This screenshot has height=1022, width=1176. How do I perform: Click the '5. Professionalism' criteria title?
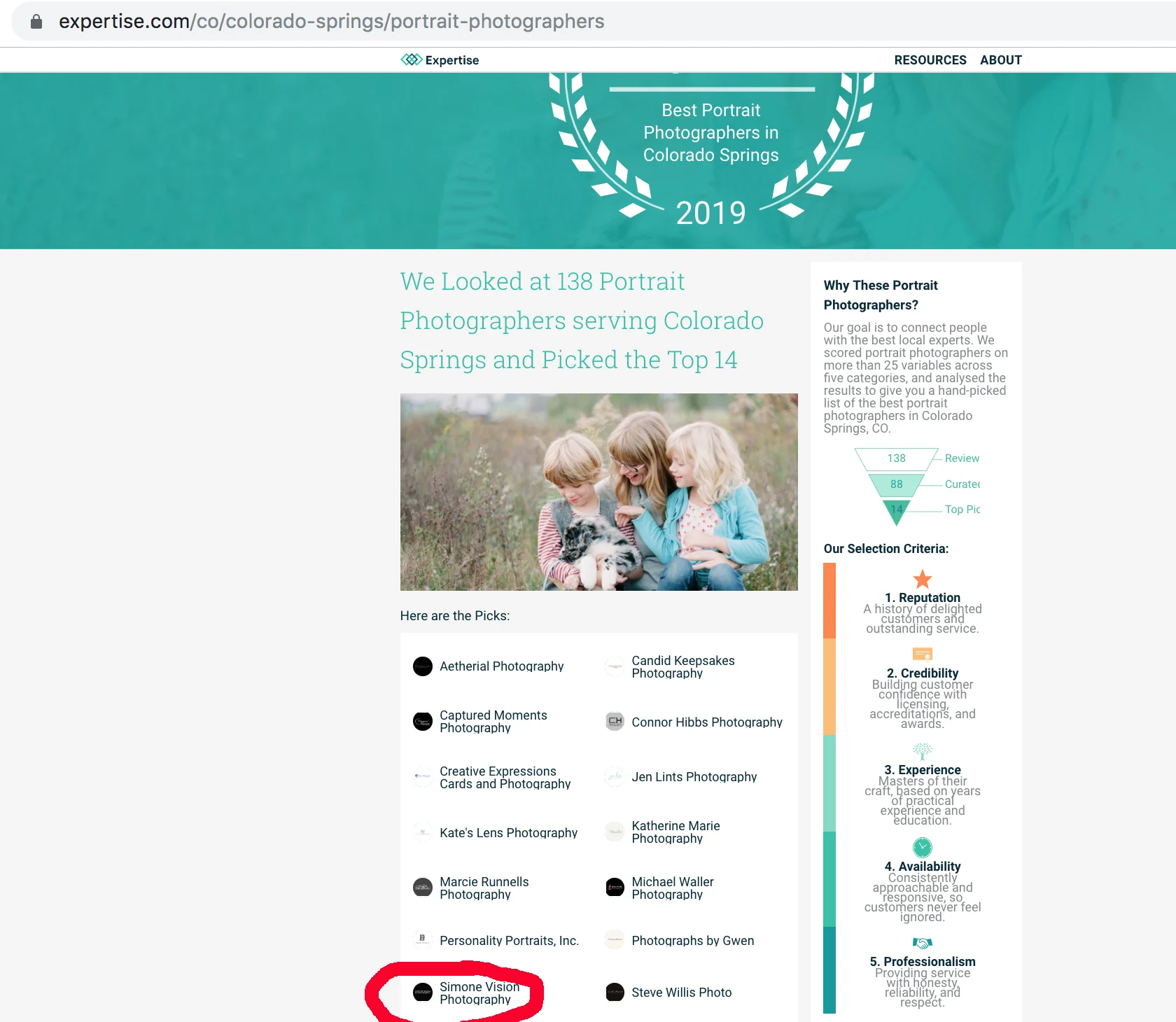click(923, 961)
